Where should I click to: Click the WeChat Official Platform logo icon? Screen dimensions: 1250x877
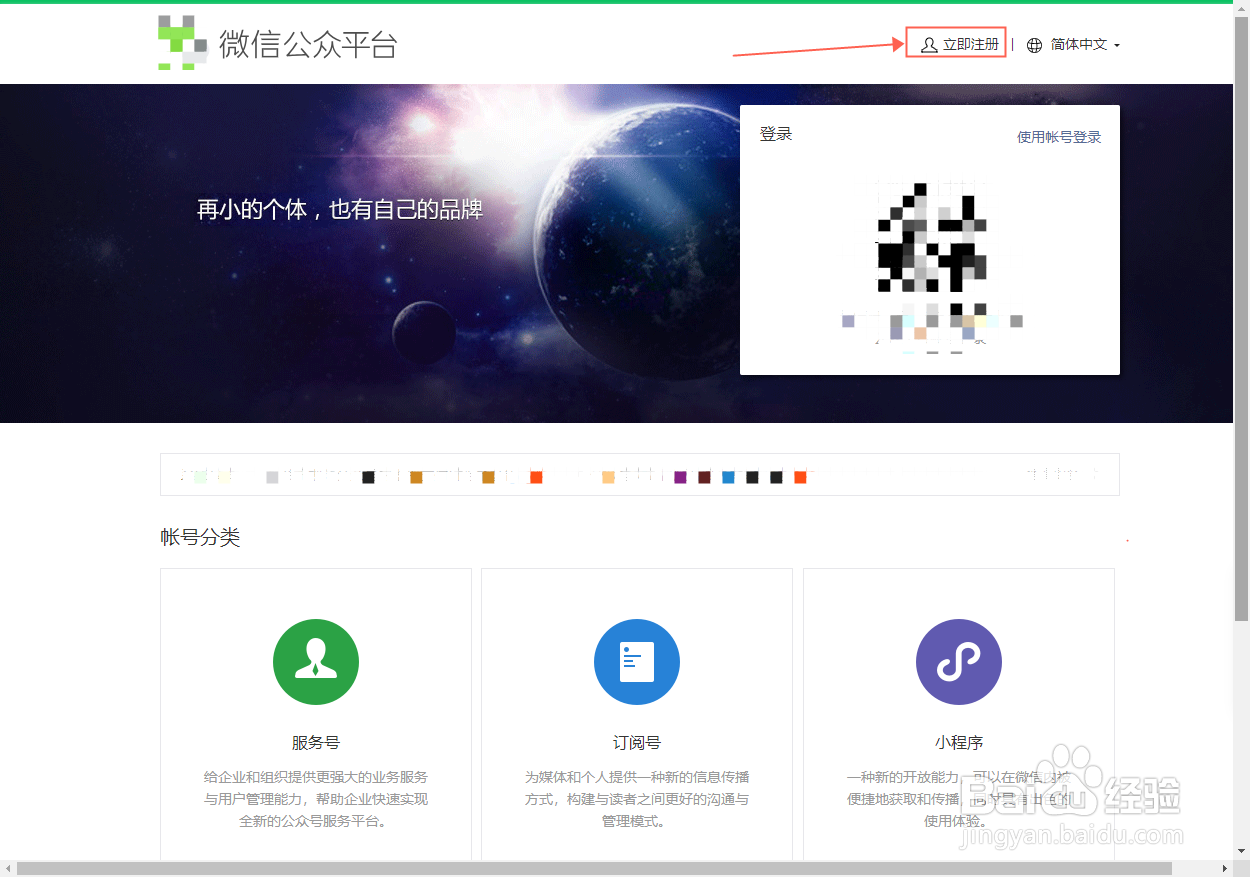click(x=182, y=43)
